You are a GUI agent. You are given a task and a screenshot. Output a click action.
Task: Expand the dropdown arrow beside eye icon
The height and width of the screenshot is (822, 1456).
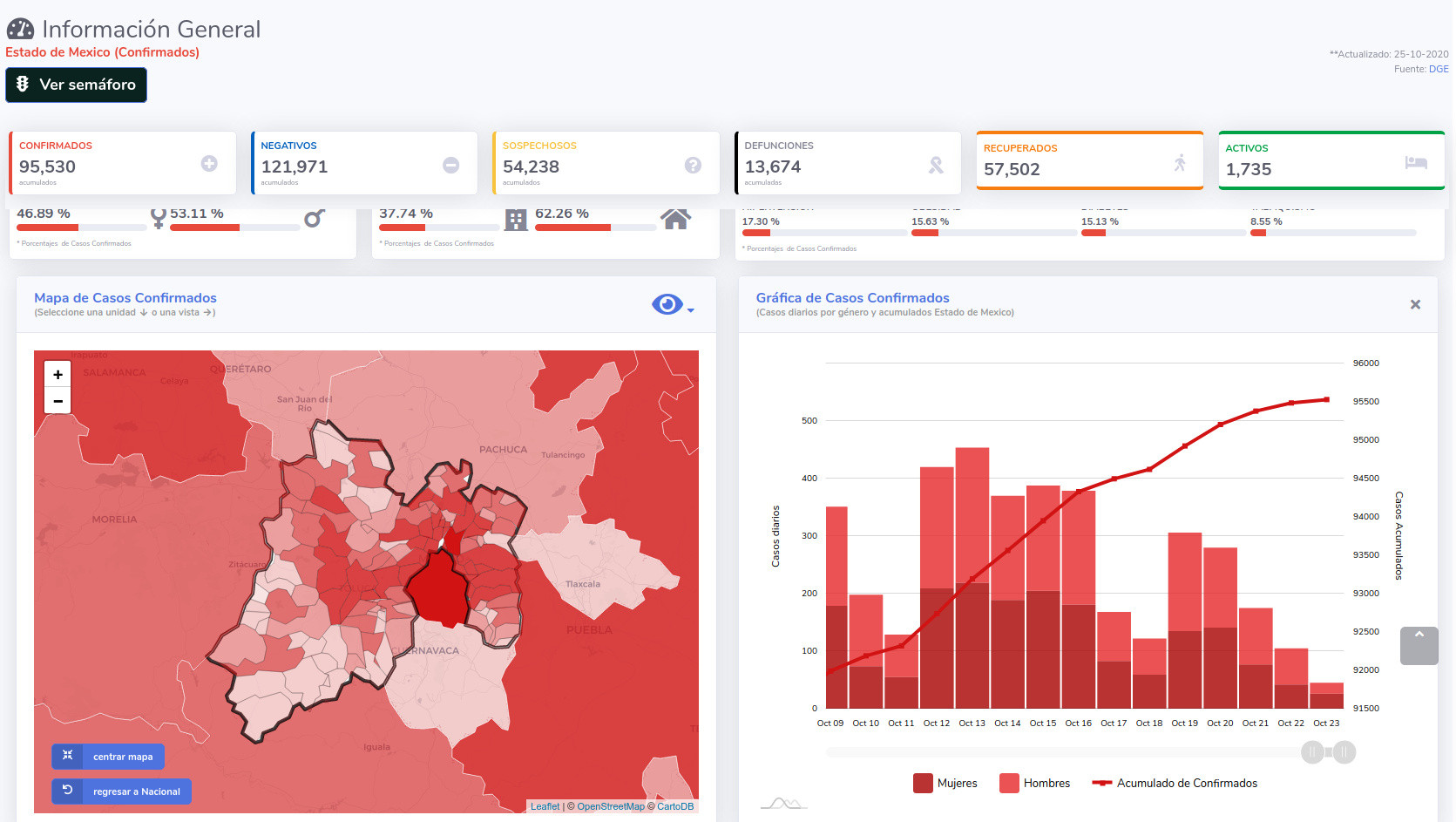pyautogui.click(x=690, y=310)
